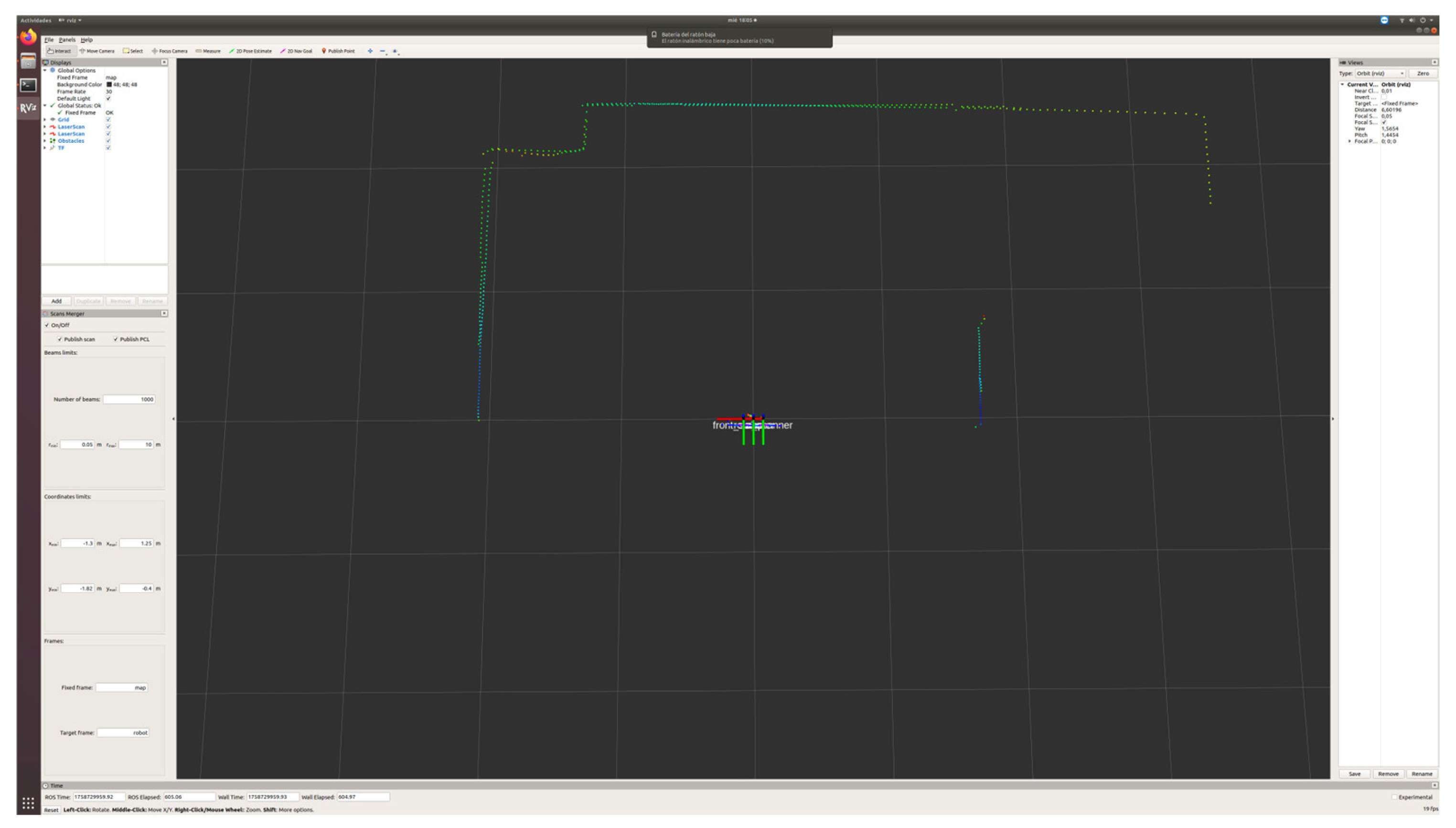Click the Background Color black swatch
Viewport: 1456px width, 828px height.
[109, 84]
